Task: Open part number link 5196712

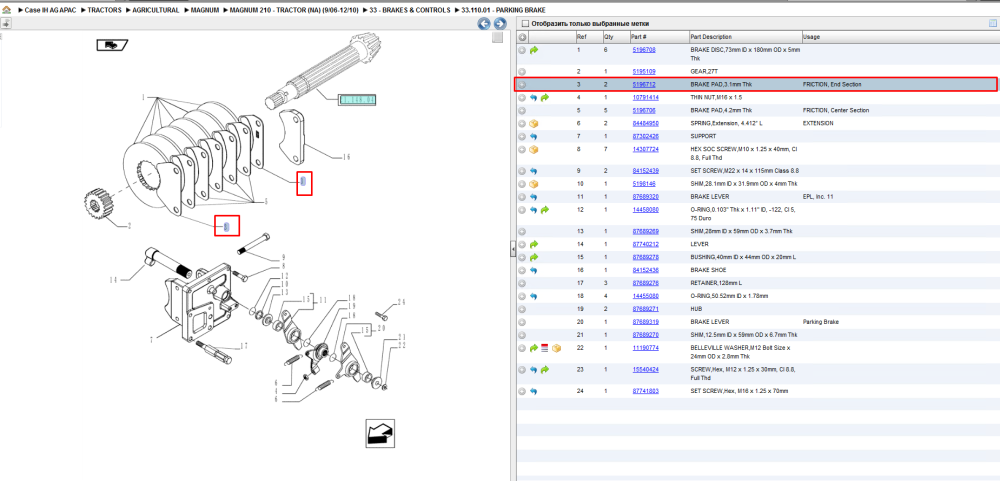Action: [x=644, y=84]
